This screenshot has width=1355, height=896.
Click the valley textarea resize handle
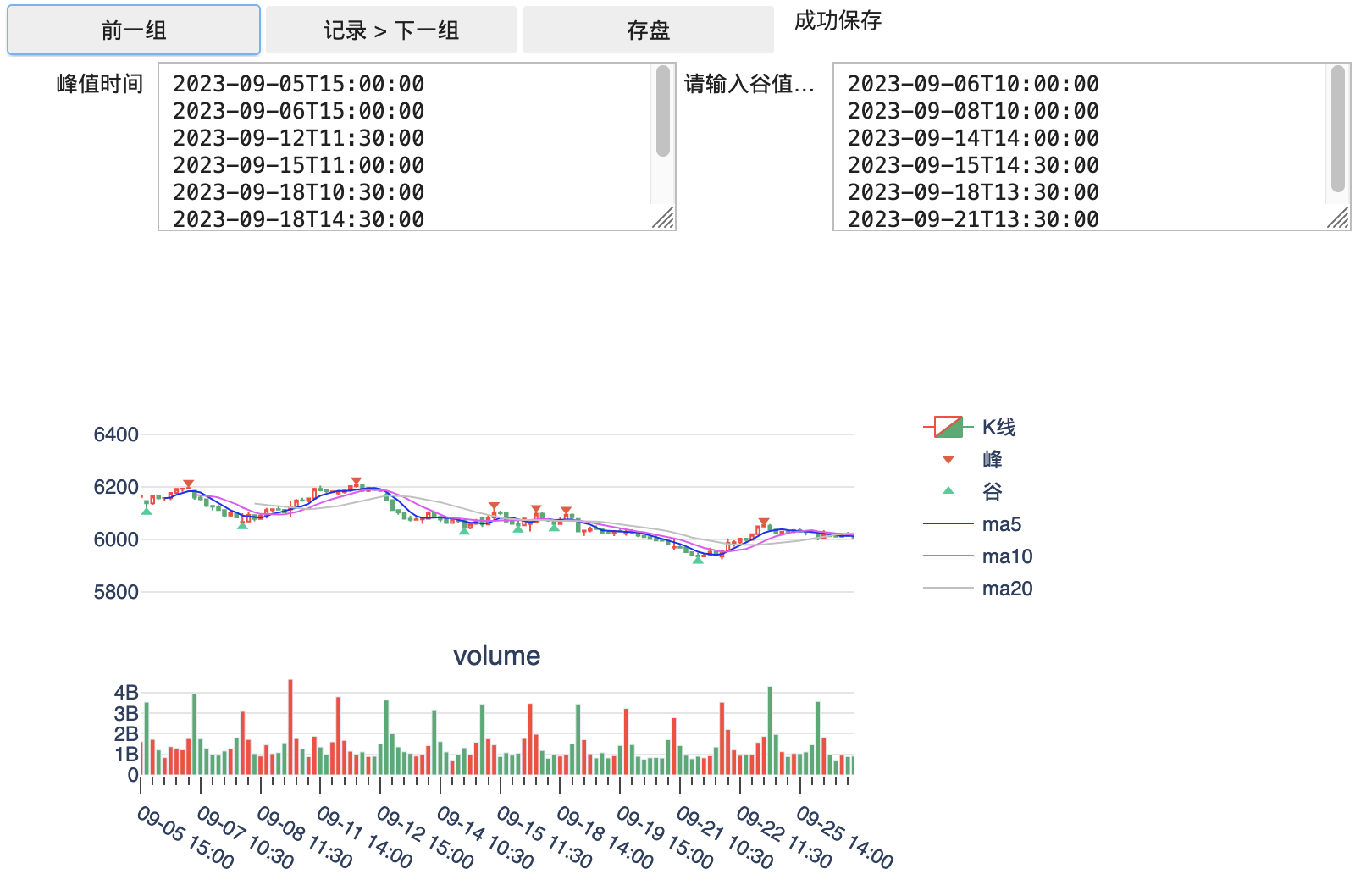1340,219
